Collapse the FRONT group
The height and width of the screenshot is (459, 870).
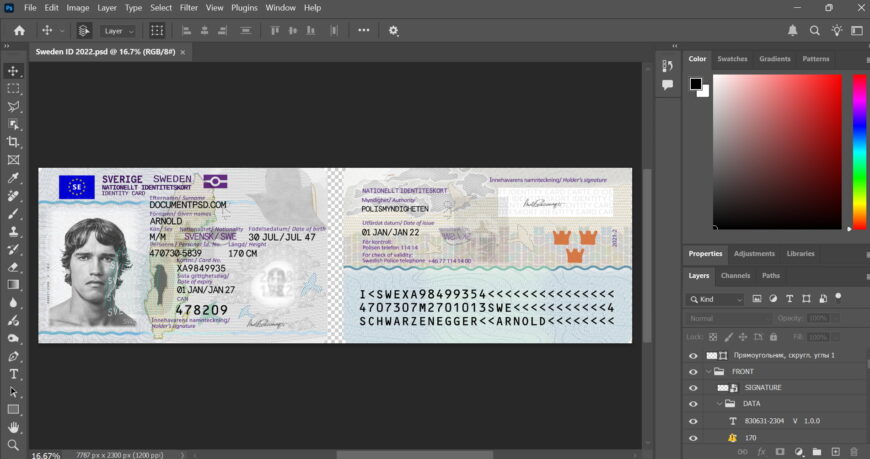(709, 371)
